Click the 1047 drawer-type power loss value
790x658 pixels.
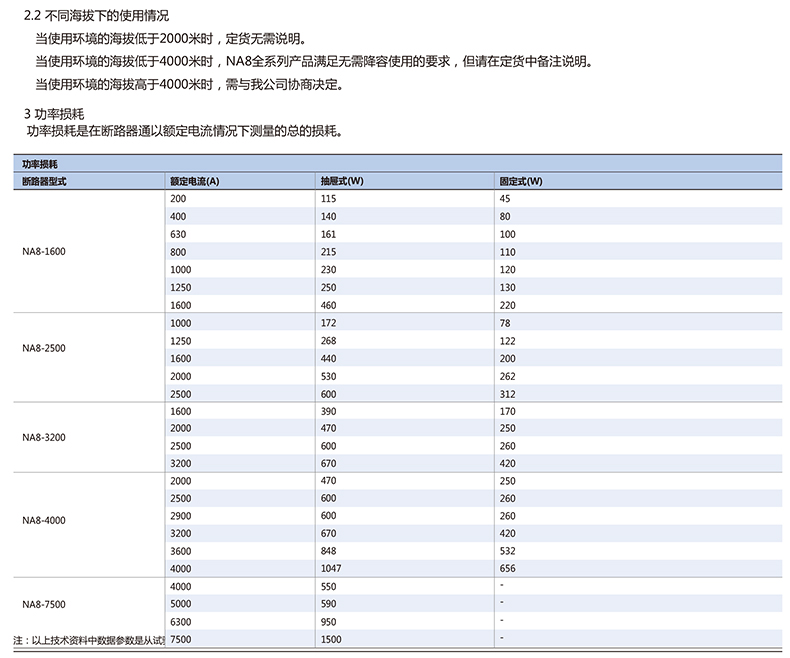coord(332,568)
